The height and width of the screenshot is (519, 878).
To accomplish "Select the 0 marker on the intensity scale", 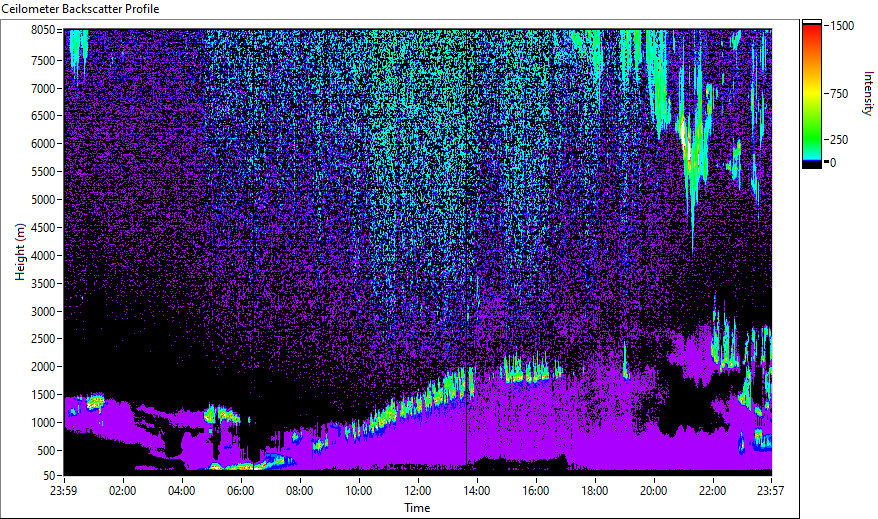I will (x=833, y=162).
